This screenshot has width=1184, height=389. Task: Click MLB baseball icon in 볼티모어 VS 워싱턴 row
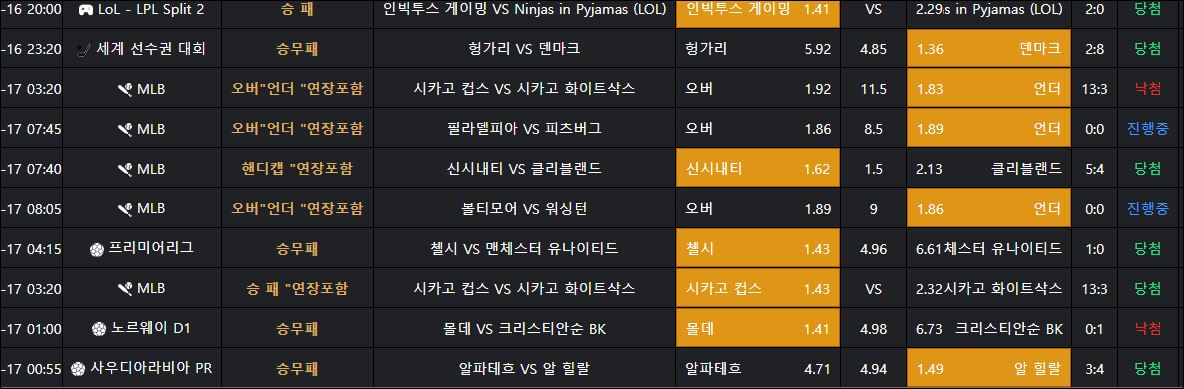[125, 209]
